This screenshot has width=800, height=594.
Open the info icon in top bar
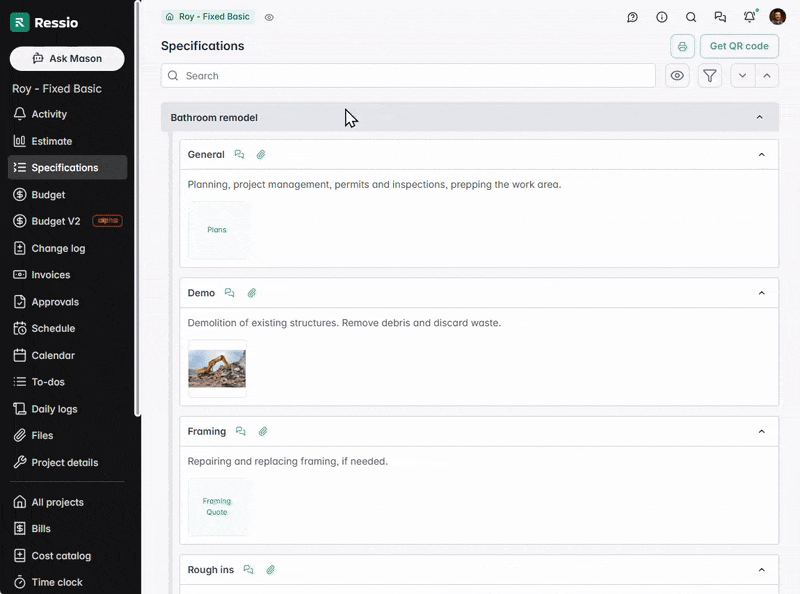[x=662, y=17]
